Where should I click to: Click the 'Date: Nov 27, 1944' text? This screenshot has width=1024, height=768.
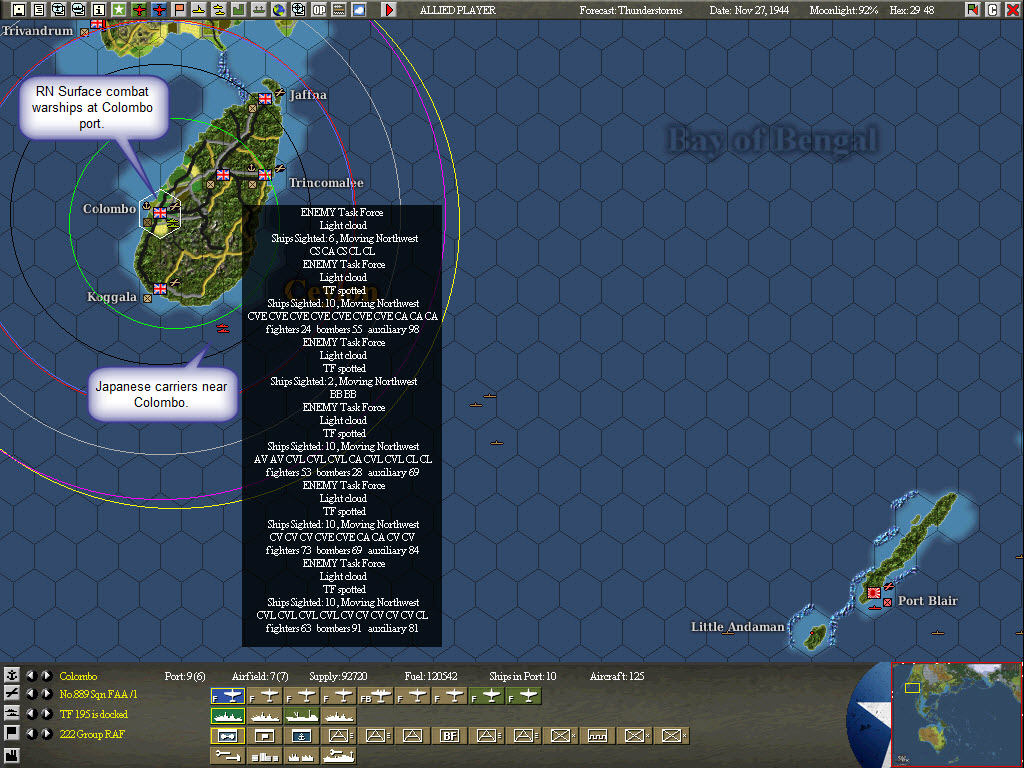pos(749,10)
